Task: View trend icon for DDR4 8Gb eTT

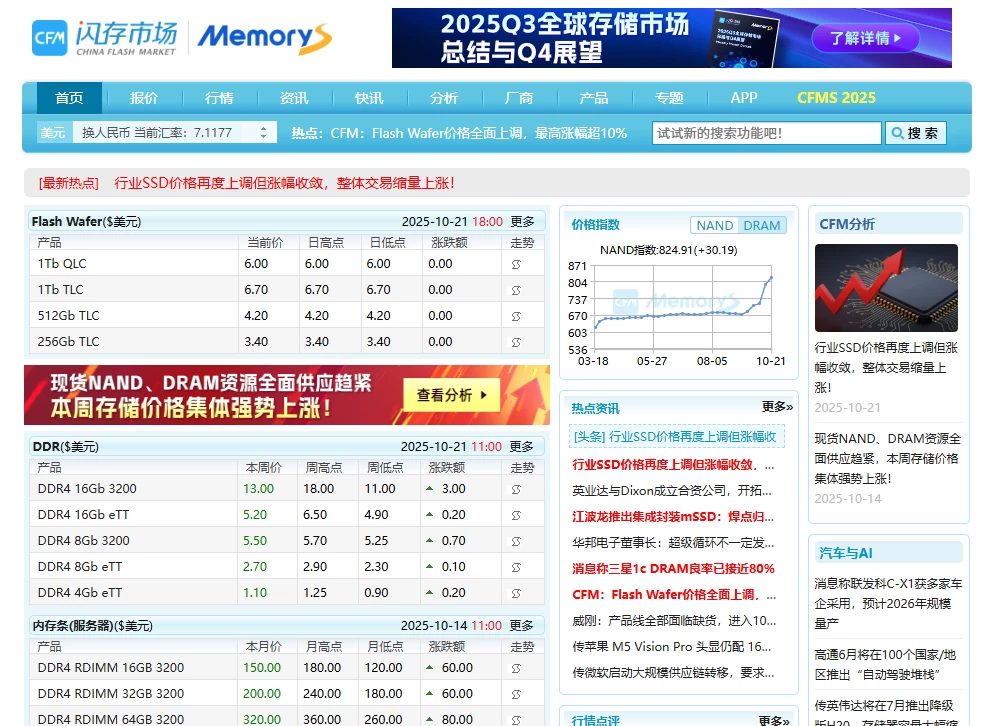Action: point(517,567)
